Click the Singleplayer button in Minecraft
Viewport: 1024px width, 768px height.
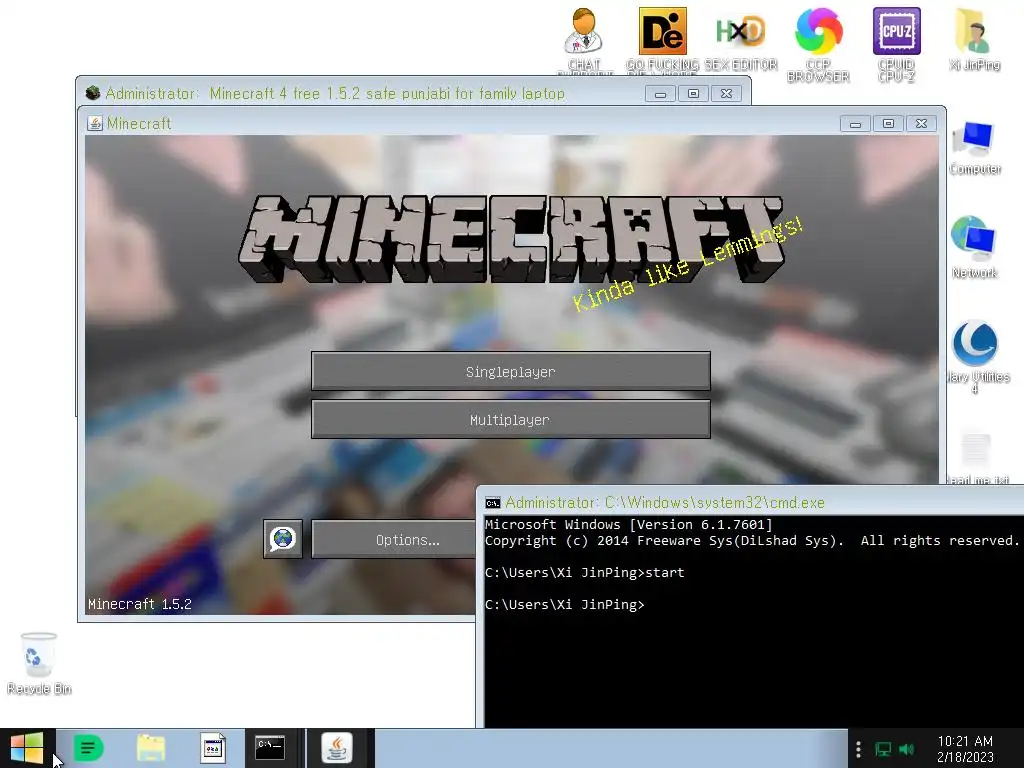[x=511, y=372]
